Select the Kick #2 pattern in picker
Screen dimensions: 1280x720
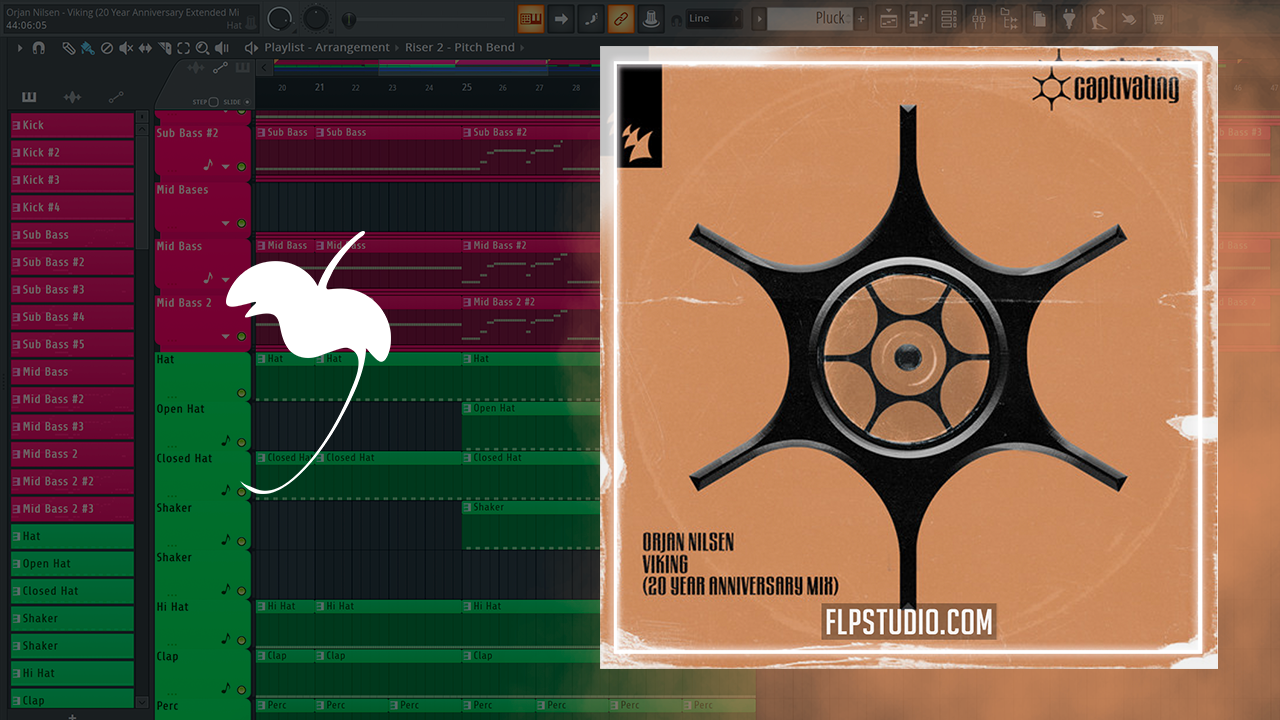click(72, 153)
